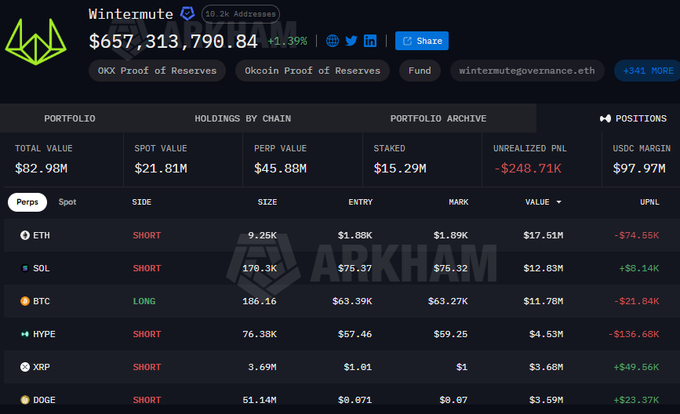This screenshot has width=680, height=414.
Task: Click the Wintermute green logo
Action: point(36,42)
